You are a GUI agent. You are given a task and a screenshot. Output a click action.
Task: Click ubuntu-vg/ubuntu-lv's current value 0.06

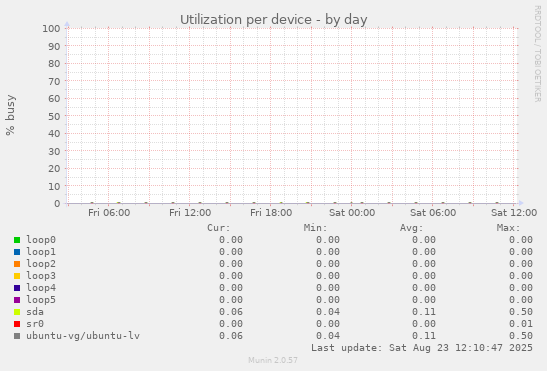point(231,336)
